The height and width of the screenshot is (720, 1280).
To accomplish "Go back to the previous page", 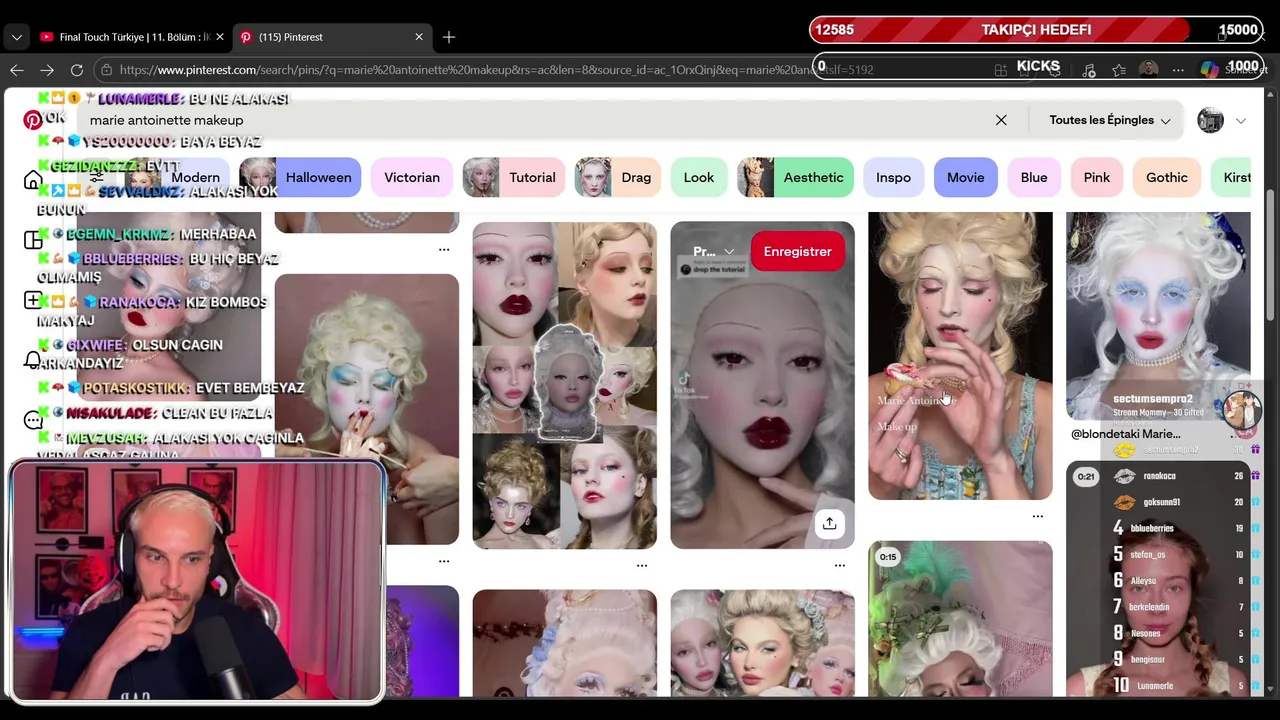I will point(17,70).
